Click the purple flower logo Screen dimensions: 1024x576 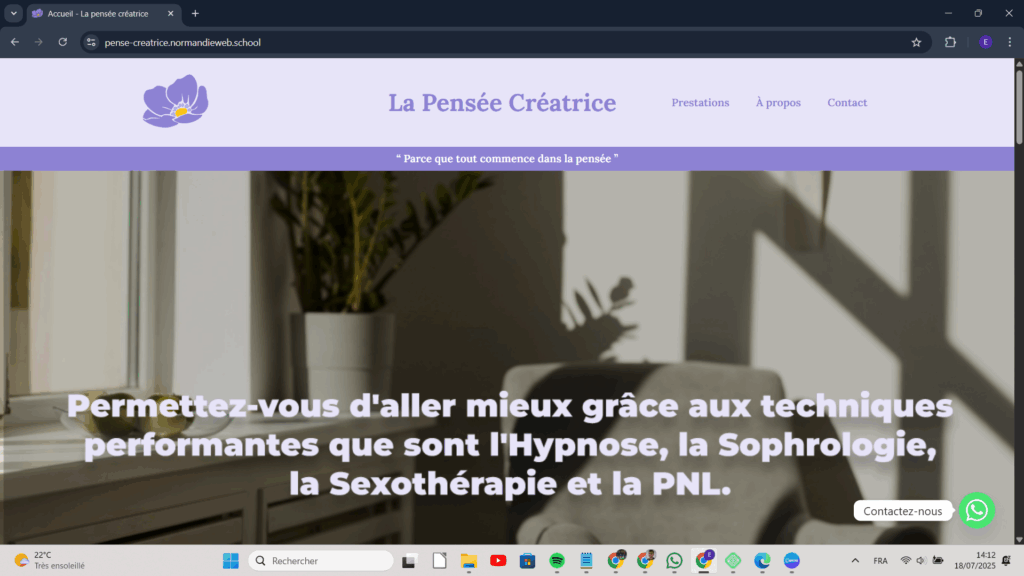pyautogui.click(x=175, y=101)
